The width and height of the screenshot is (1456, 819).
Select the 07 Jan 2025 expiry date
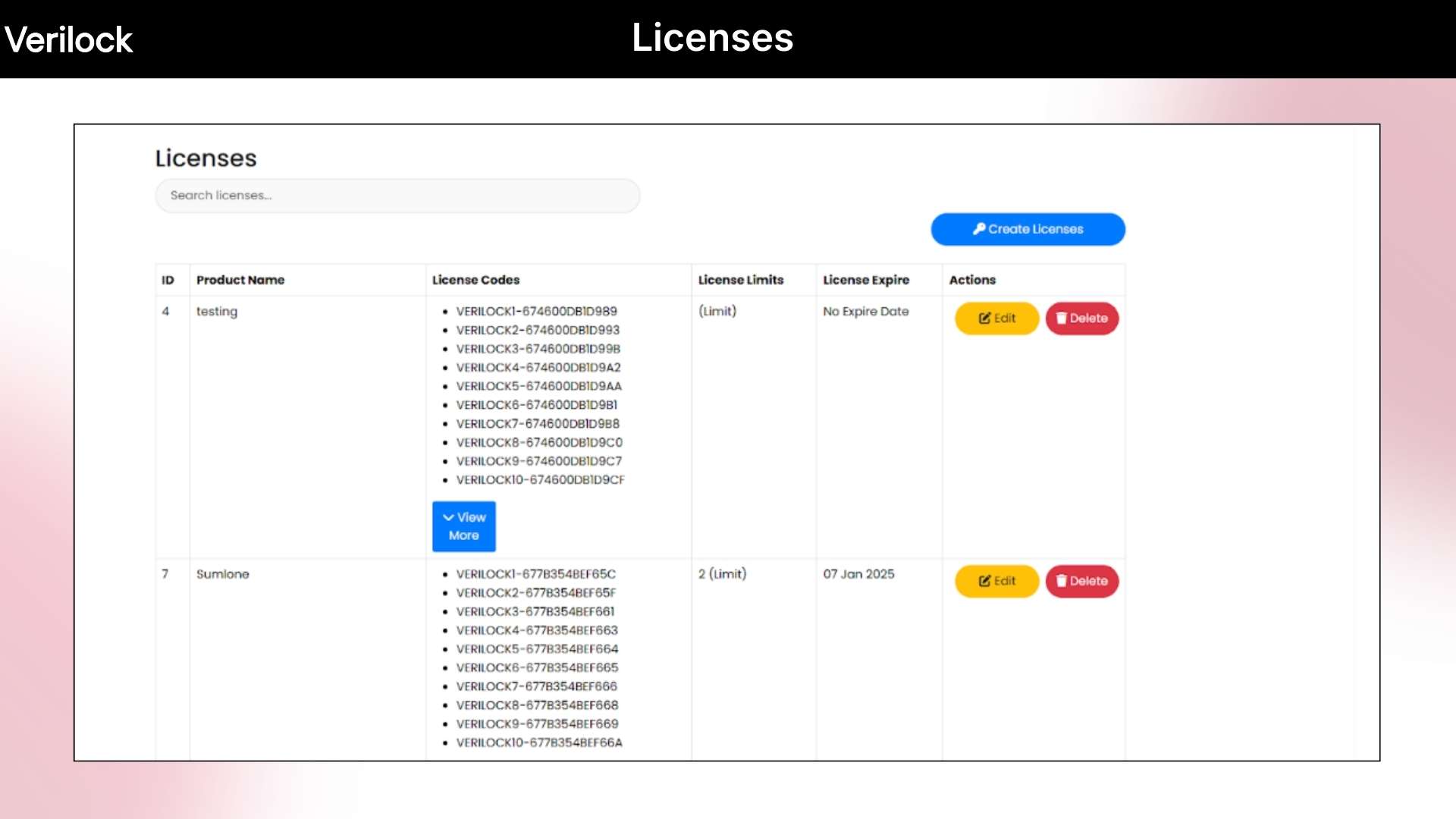[x=859, y=574]
